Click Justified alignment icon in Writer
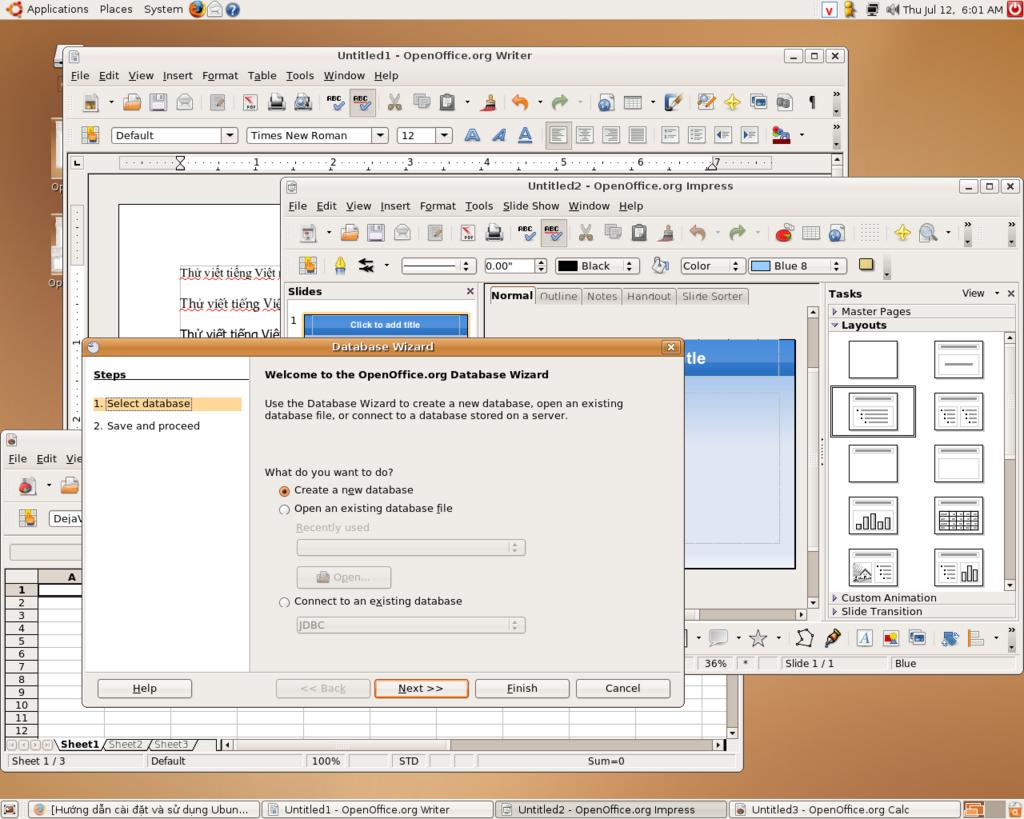The height and width of the screenshot is (819, 1024). [636, 135]
